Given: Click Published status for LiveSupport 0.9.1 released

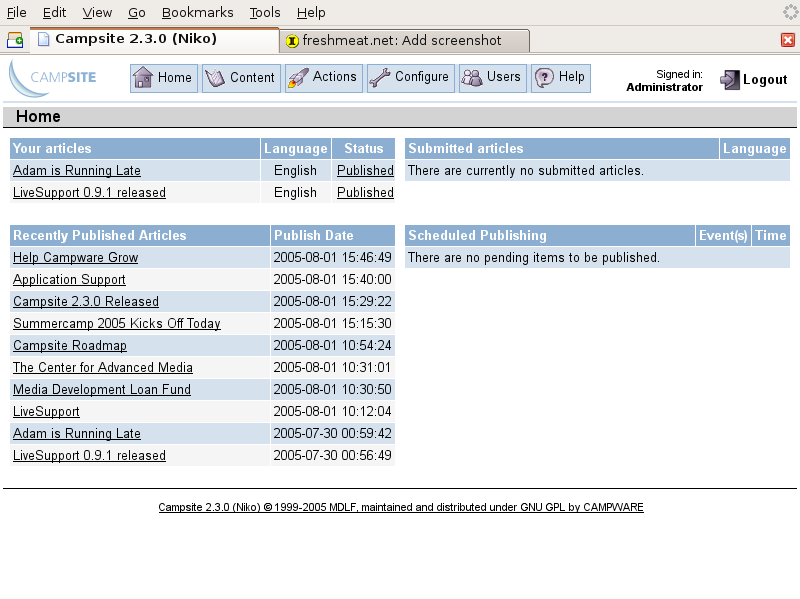Looking at the screenshot, I should tap(365, 192).
